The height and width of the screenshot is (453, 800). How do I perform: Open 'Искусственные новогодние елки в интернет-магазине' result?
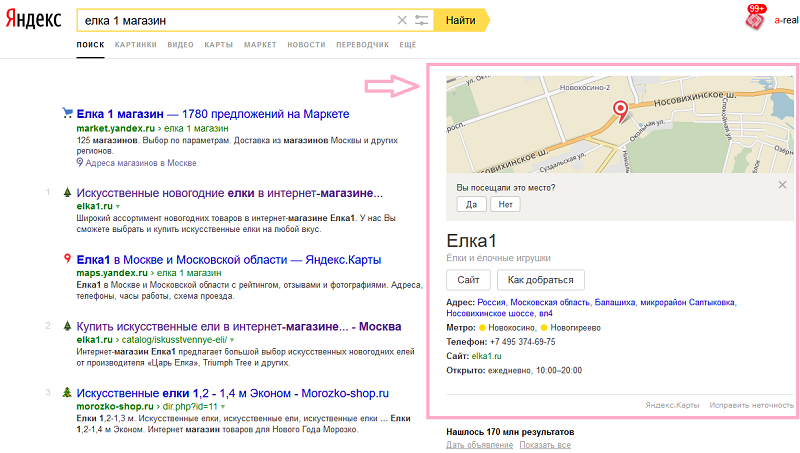tap(230, 193)
